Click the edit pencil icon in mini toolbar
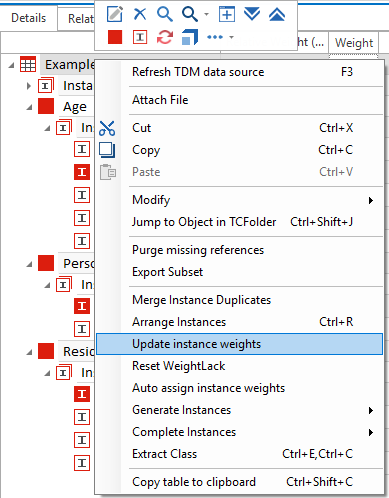This screenshot has width=389, height=498. pos(115,14)
